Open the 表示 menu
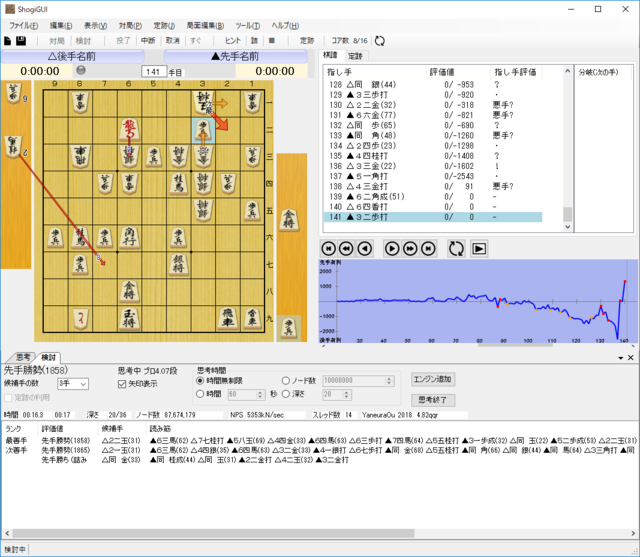This screenshot has height=557, width=640. 95,26
